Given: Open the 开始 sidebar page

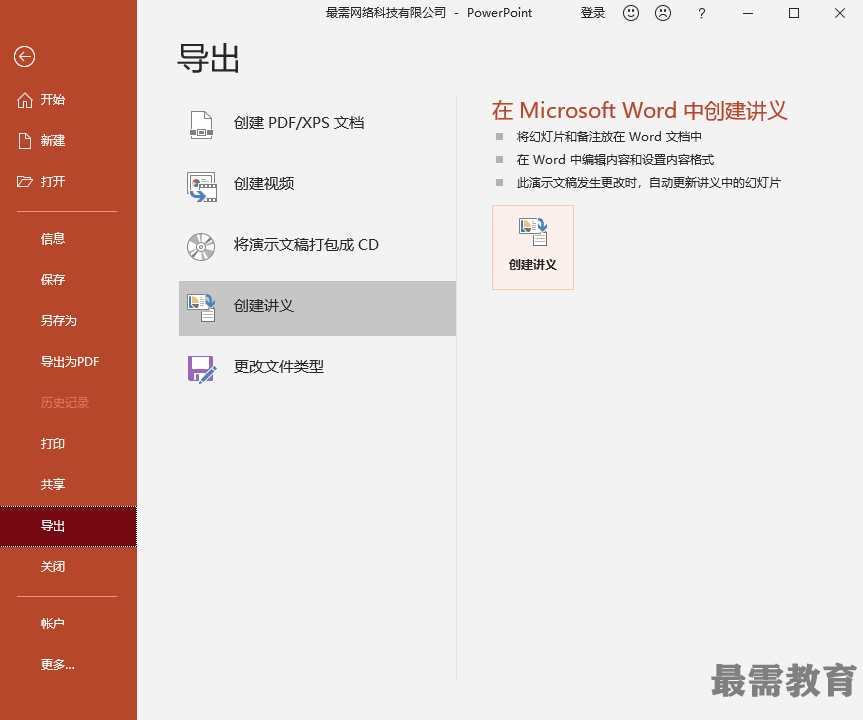Looking at the screenshot, I should tap(68, 100).
